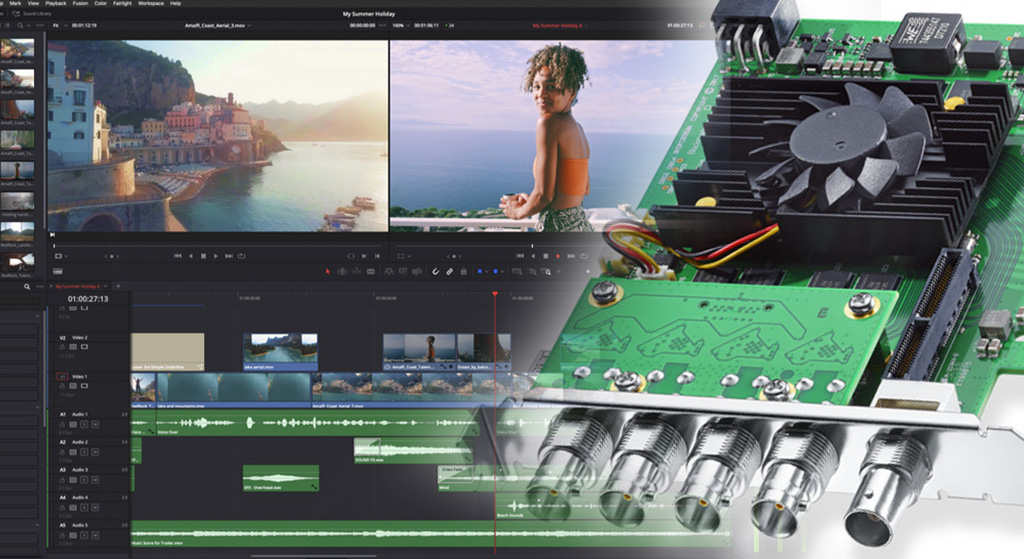Mute the Audio 1 track
The image size is (1024, 559).
point(95,424)
